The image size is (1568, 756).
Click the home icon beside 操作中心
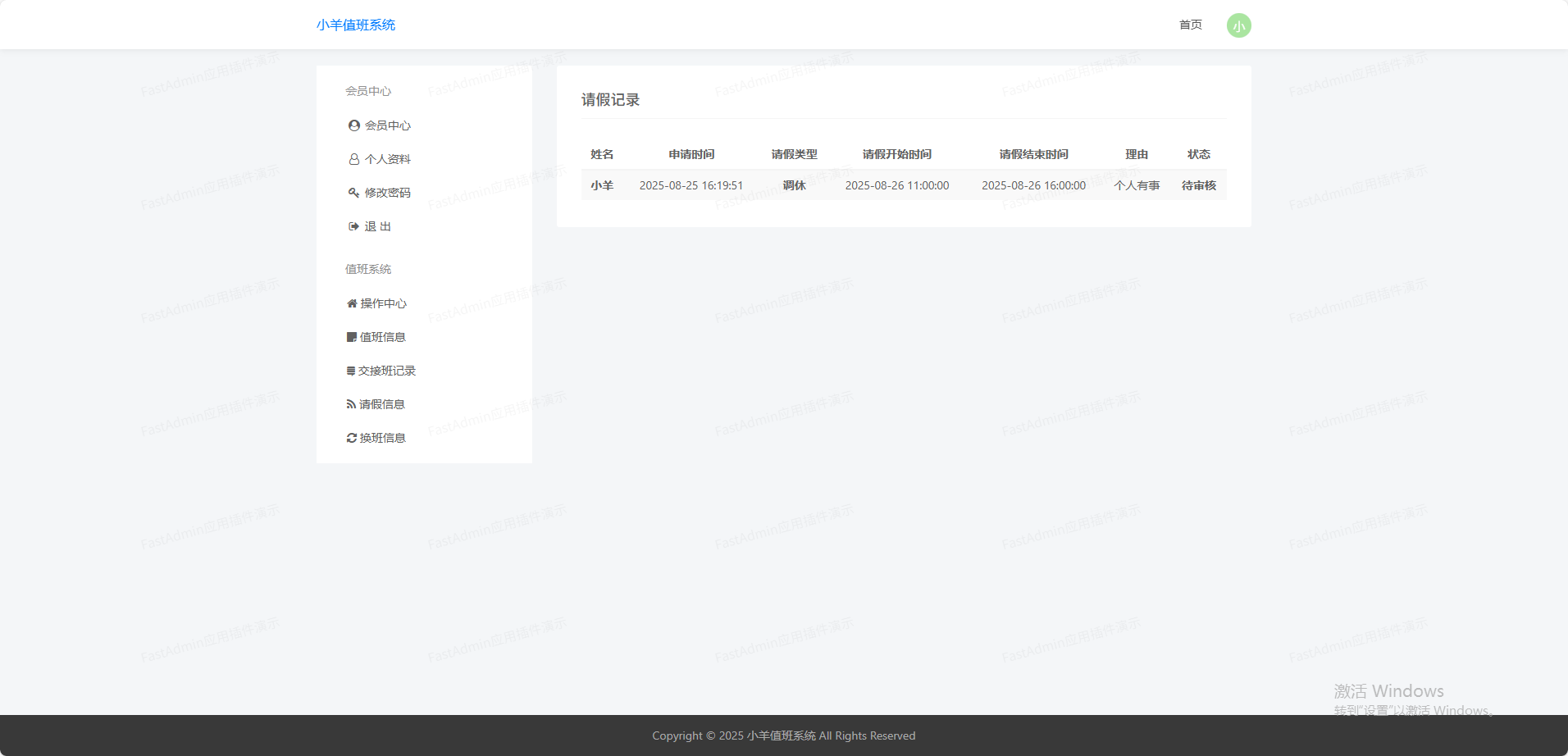click(352, 303)
